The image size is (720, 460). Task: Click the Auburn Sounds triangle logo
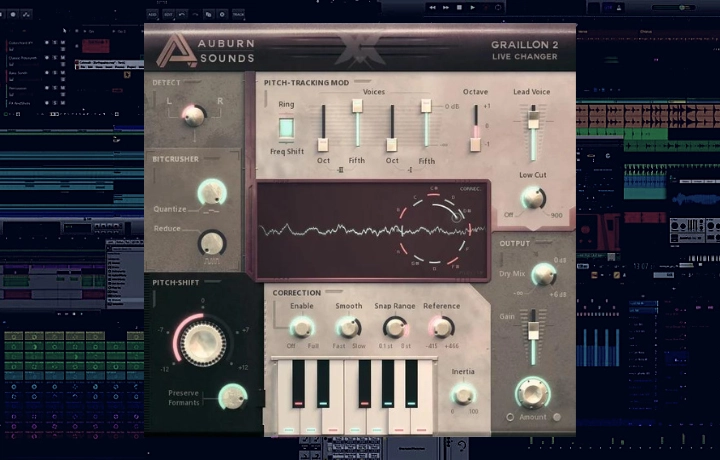176,50
